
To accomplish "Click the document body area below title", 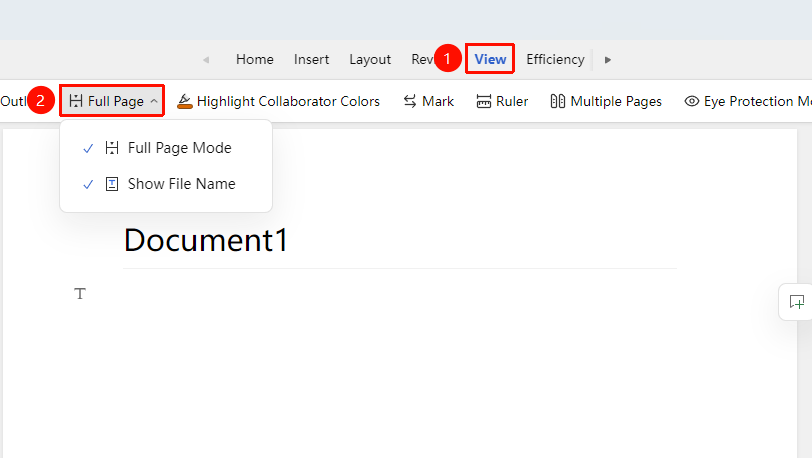I will pyautogui.click(x=399, y=363).
